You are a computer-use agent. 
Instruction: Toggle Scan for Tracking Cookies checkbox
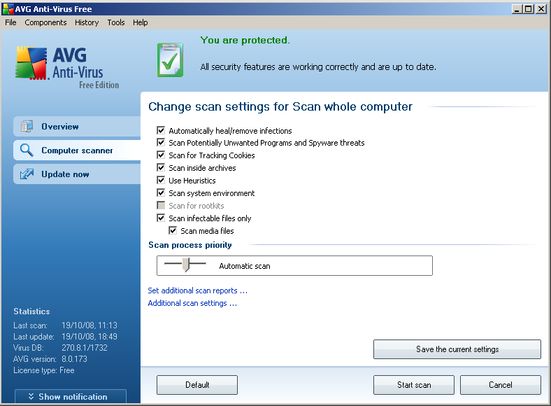click(161, 155)
